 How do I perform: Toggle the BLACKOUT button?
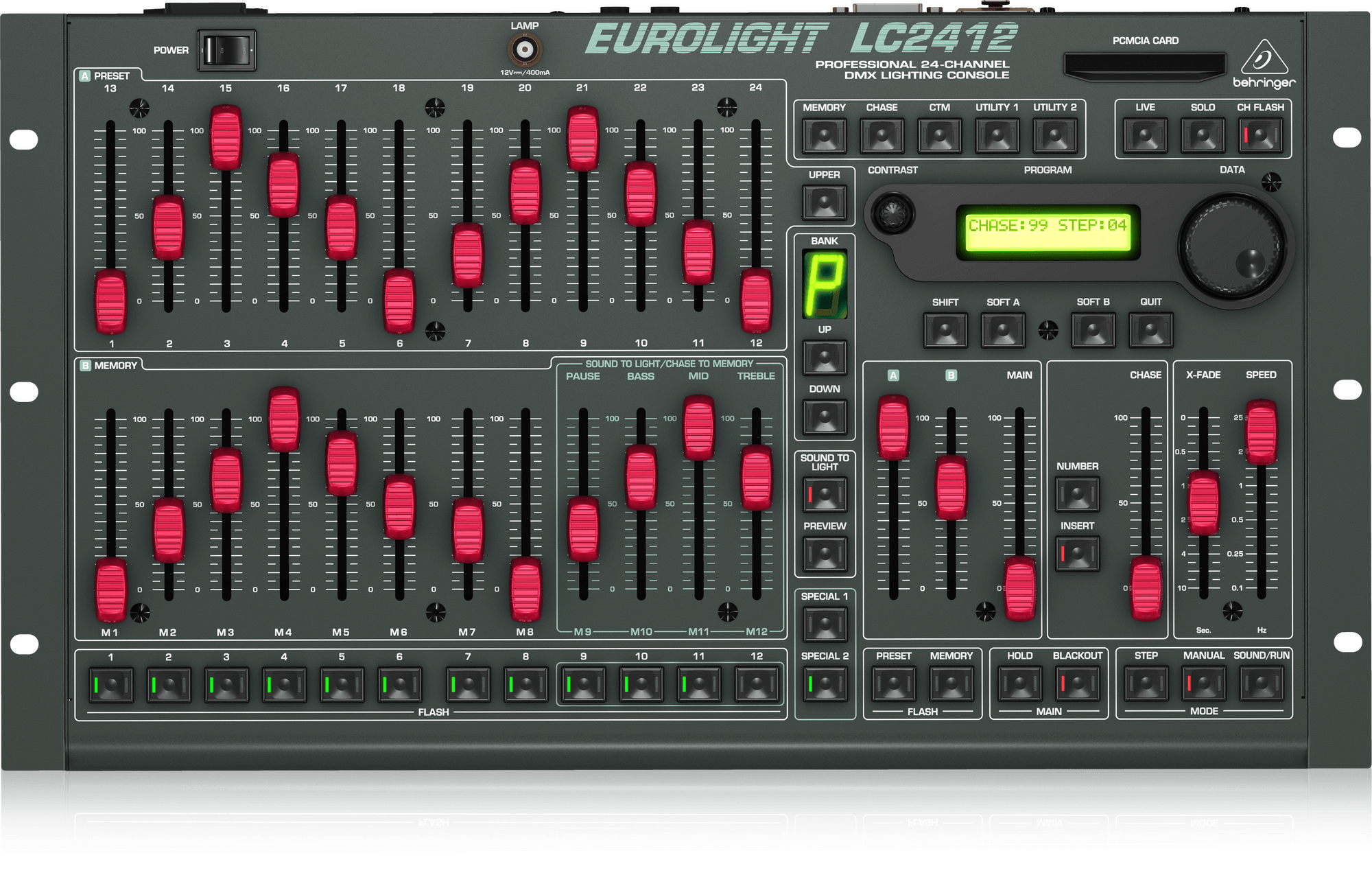coord(1077,684)
